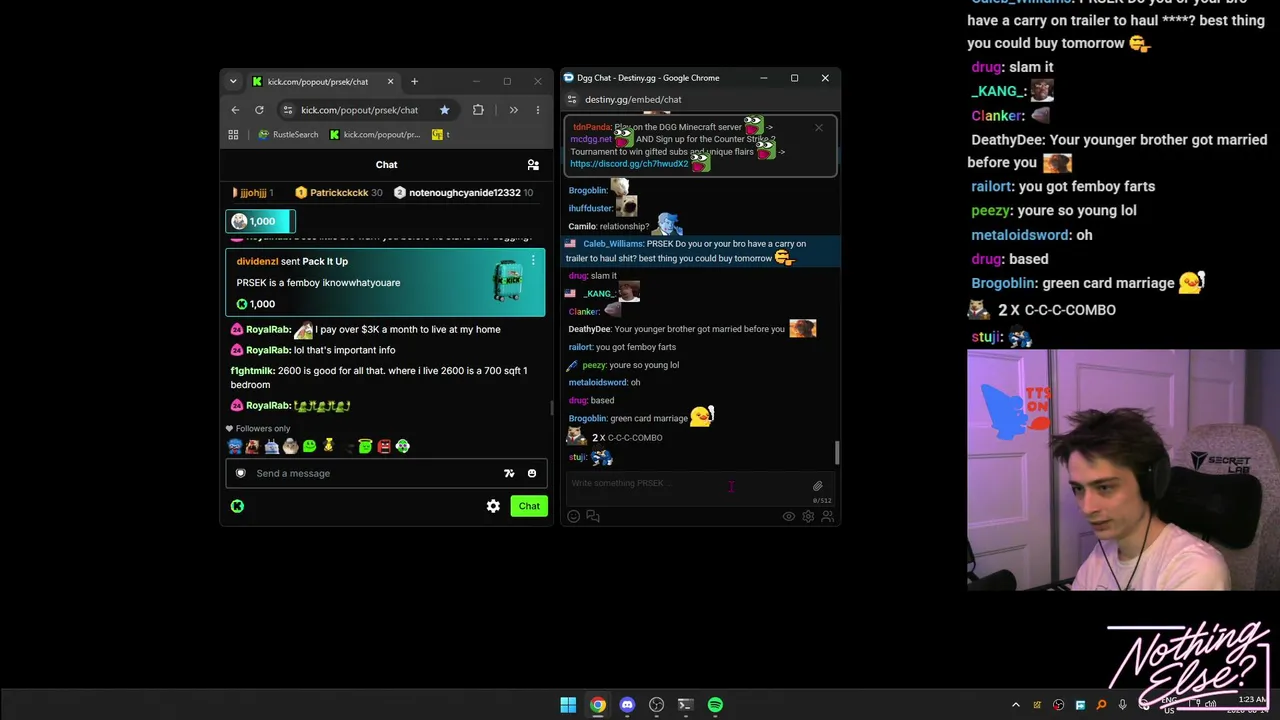This screenshot has height=720, width=1280.
Task: Open the Chrome three-dot menu in Kick window
Action: coord(537,110)
